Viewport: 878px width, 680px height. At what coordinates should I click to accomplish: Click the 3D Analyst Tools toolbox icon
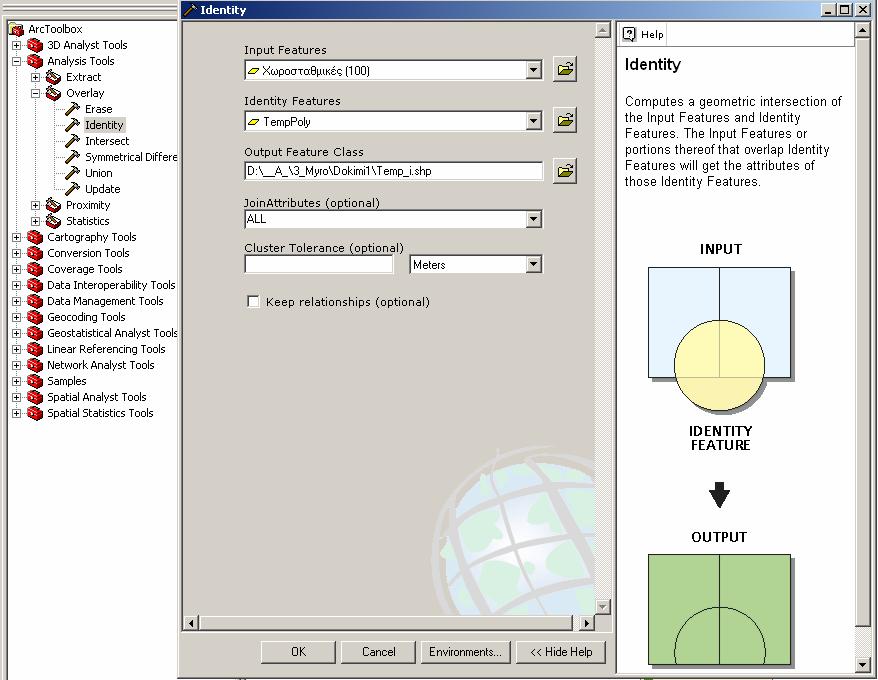(x=35, y=45)
